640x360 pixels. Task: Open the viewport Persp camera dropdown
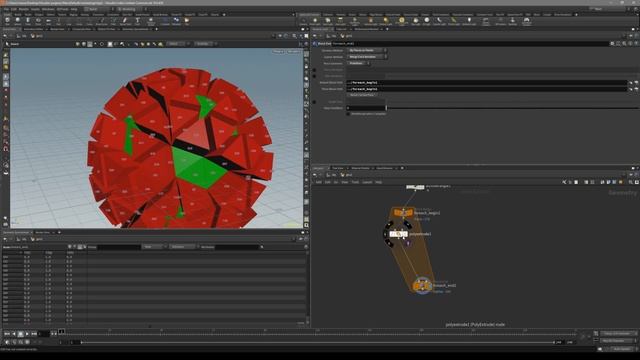278,52
